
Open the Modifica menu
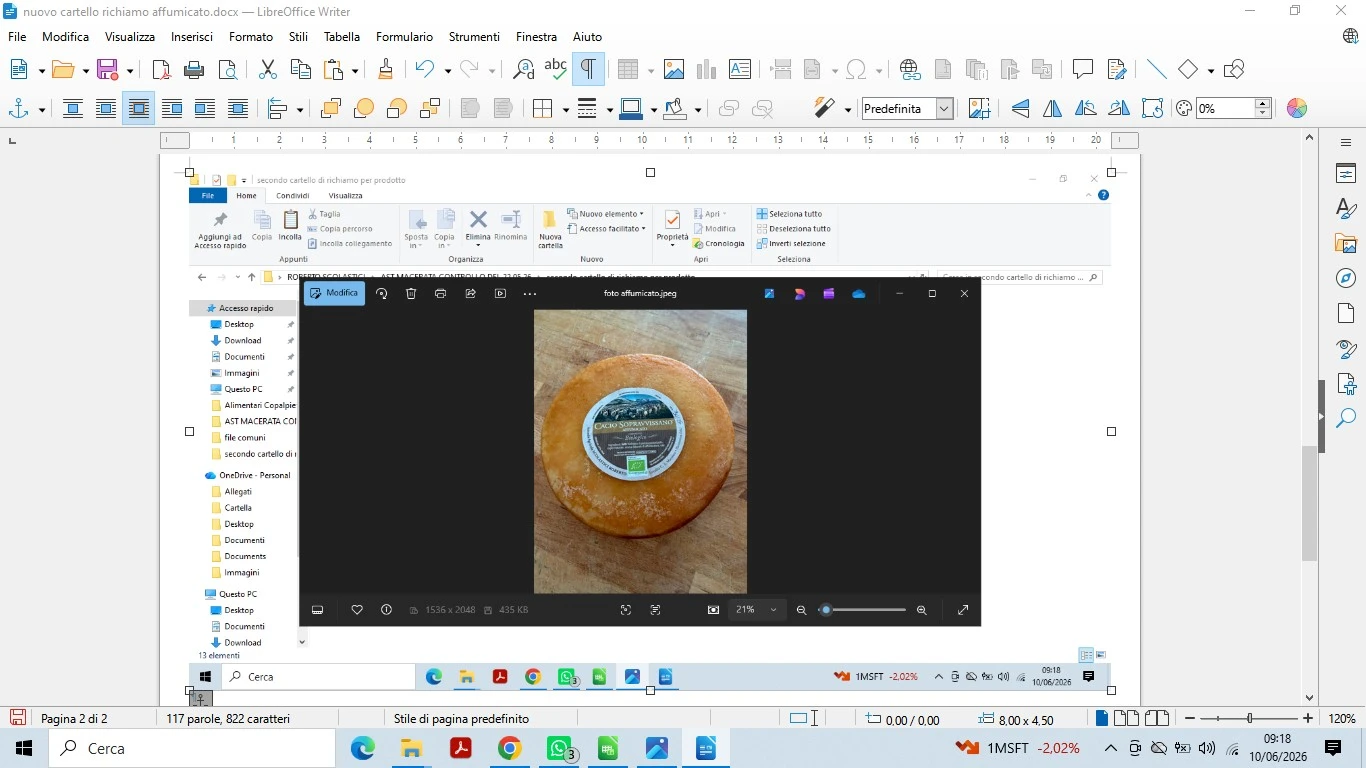tap(65, 36)
